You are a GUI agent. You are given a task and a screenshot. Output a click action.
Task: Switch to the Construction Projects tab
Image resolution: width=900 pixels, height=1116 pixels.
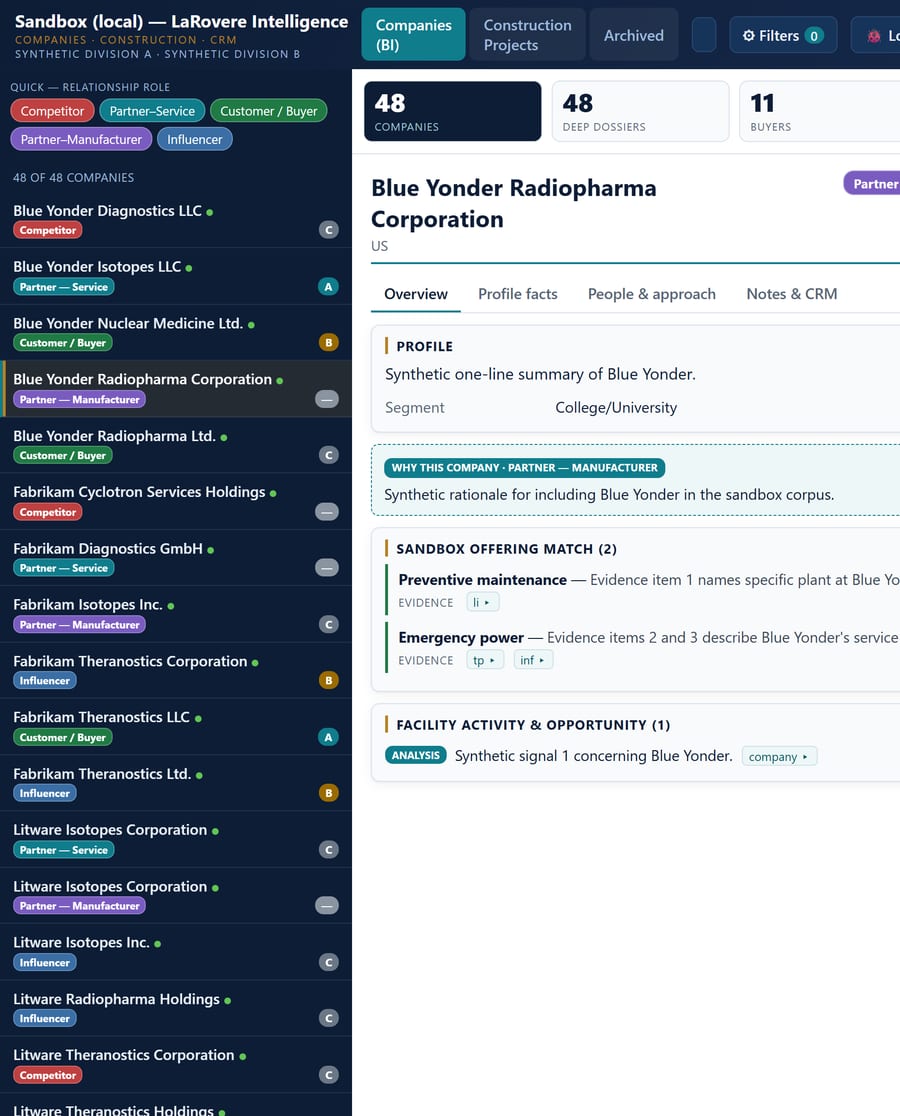pyautogui.click(x=528, y=35)
